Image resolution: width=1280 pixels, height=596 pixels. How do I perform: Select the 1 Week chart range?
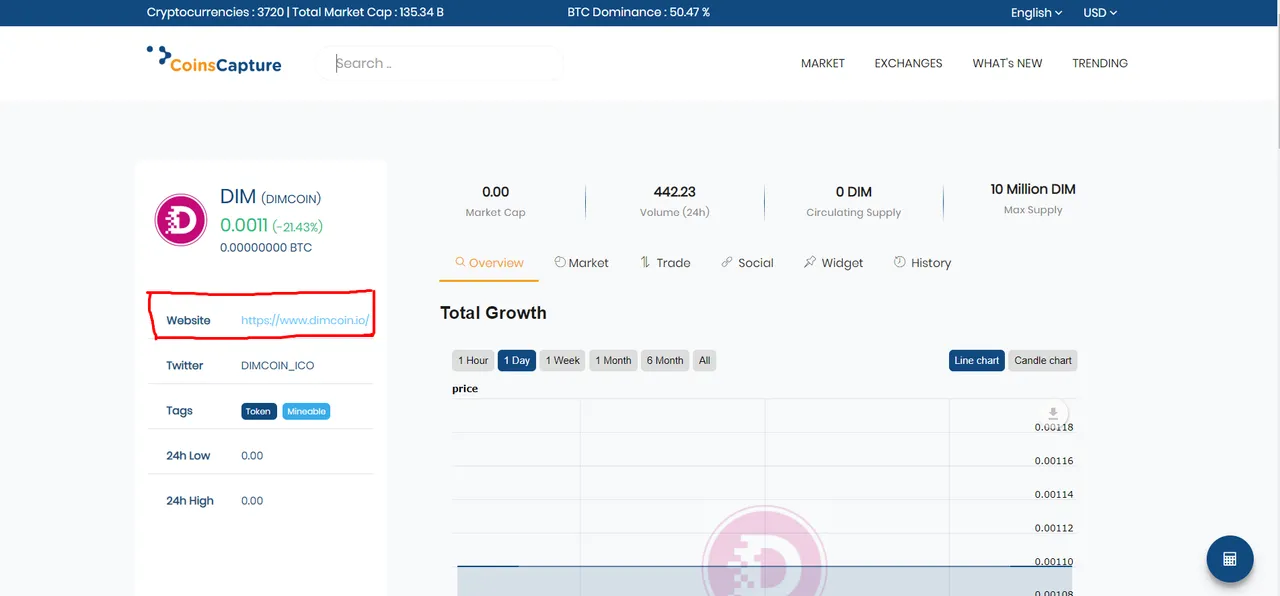pyautogui.click(x=563, y=361)
